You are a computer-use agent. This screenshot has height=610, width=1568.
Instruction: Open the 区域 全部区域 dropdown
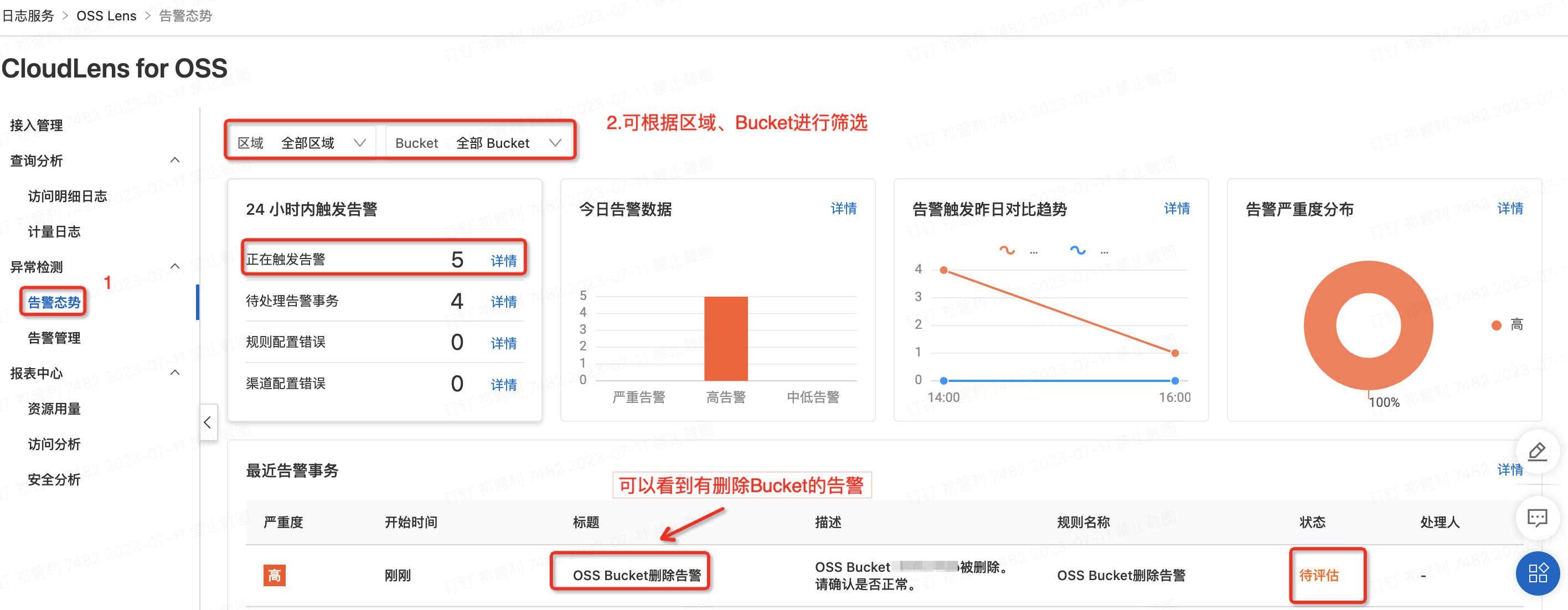[301, 143]
